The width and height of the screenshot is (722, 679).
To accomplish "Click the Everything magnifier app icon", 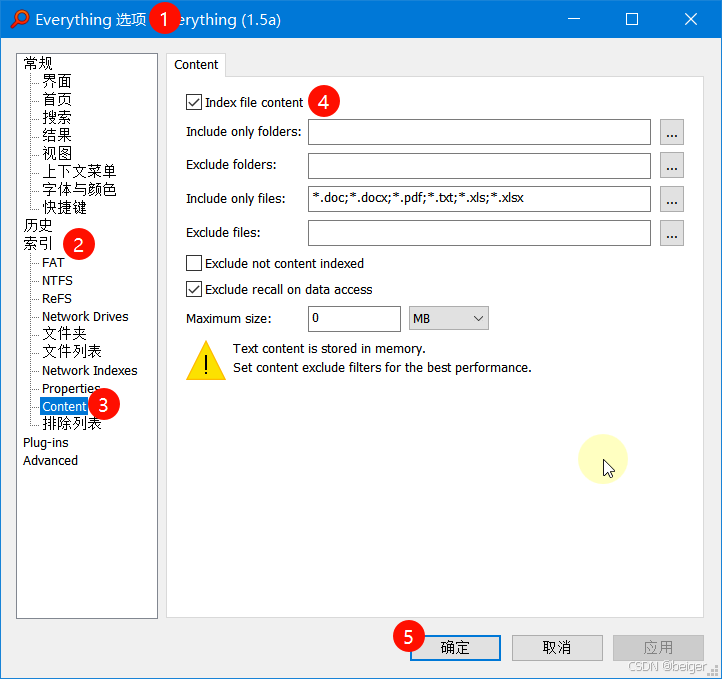I will point(20,19).
